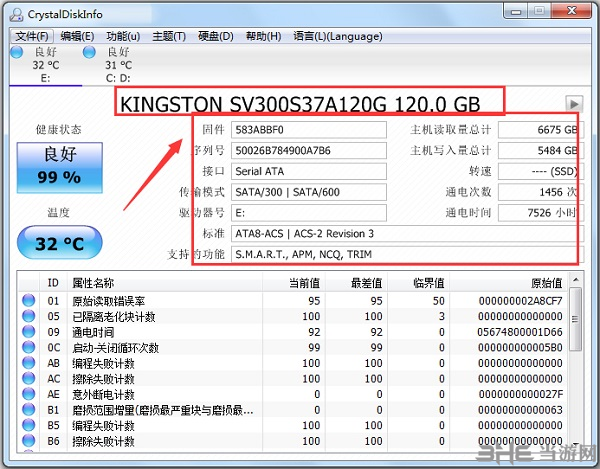Click the rotation rate ---- (SSD) field

[541, 171]
